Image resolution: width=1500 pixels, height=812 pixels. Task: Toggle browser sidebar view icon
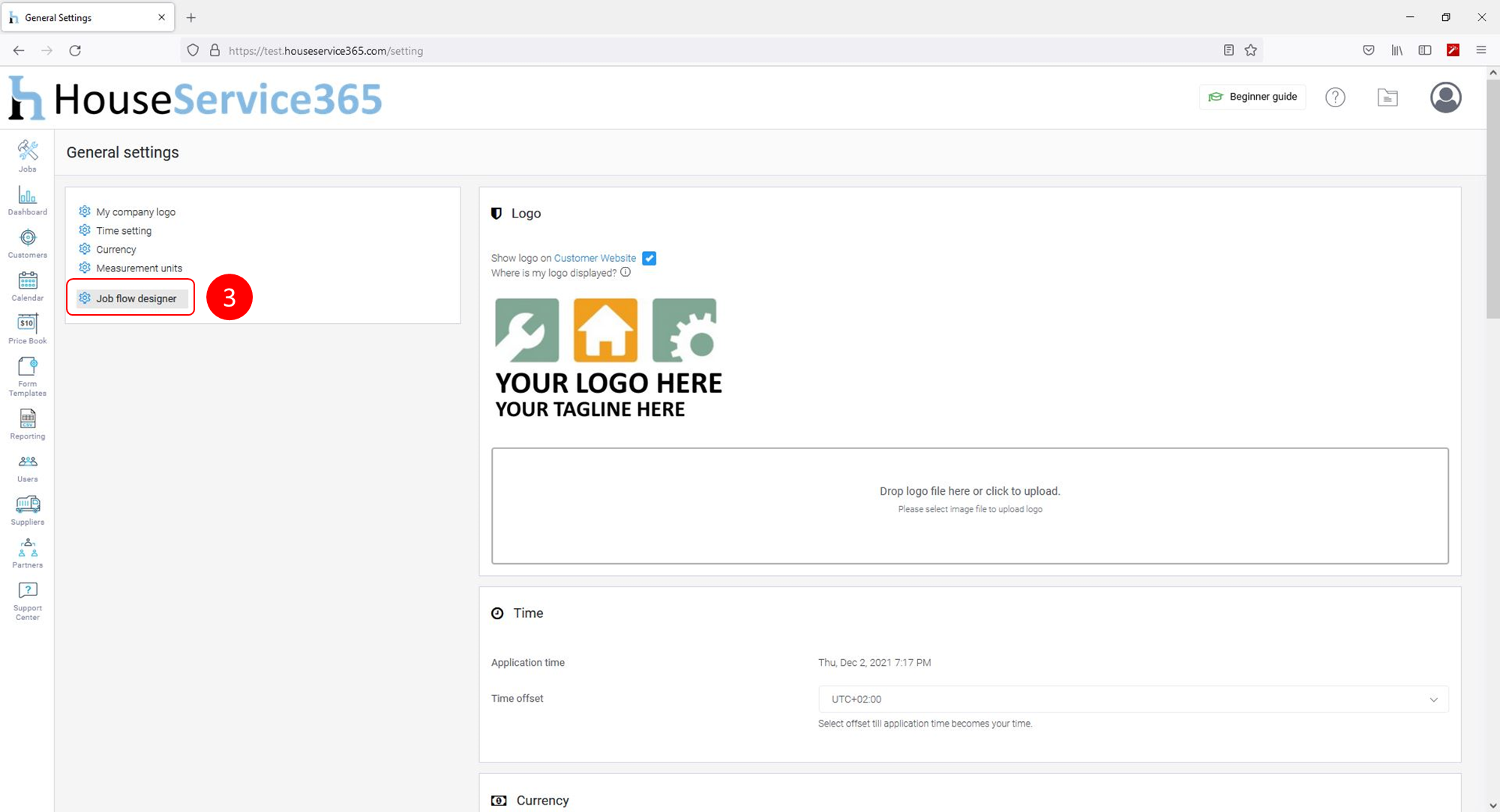pyautogui.click(x=1425, y=50)
